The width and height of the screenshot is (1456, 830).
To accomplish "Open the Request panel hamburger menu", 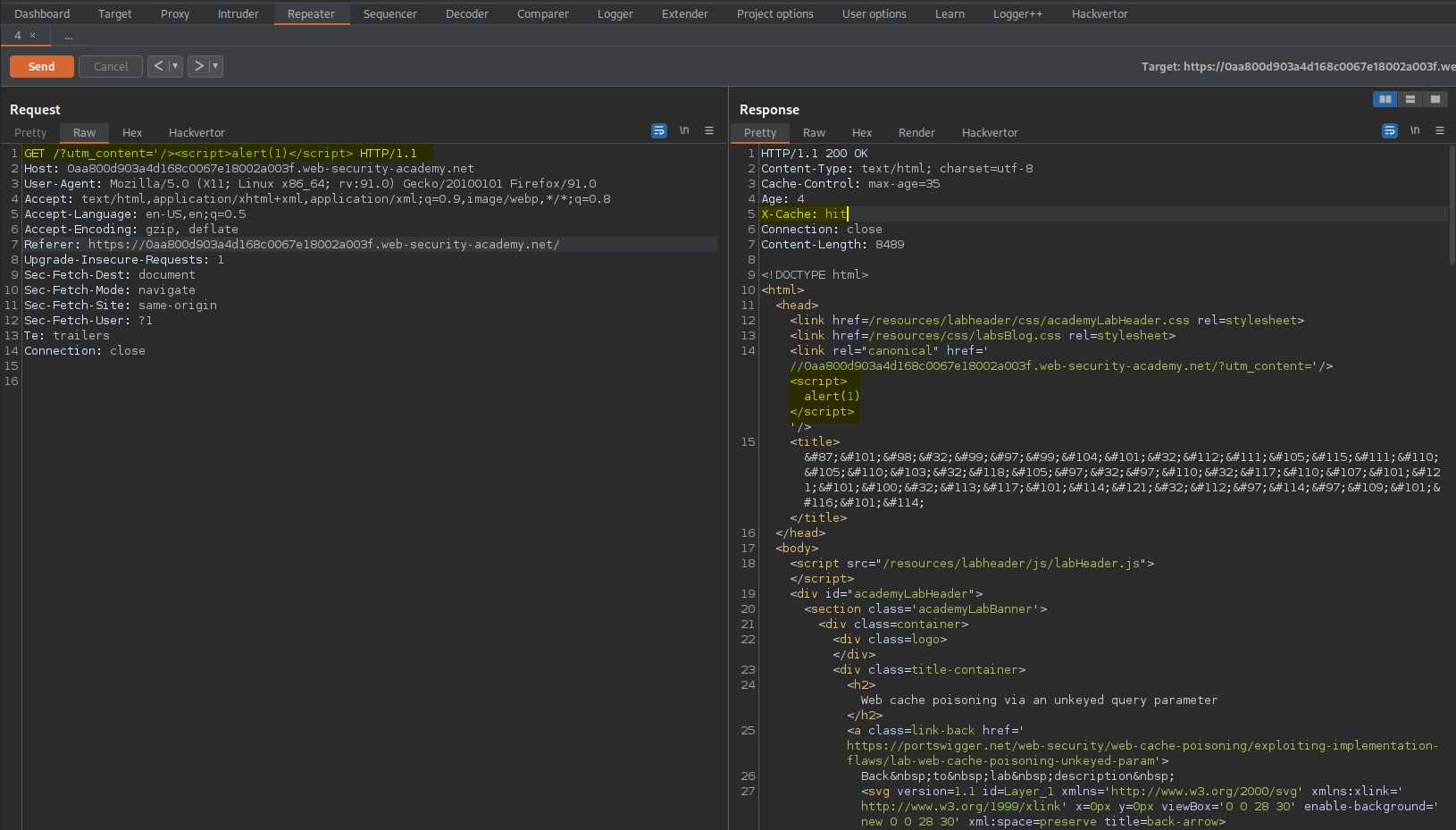I will (x=709, y=130).
